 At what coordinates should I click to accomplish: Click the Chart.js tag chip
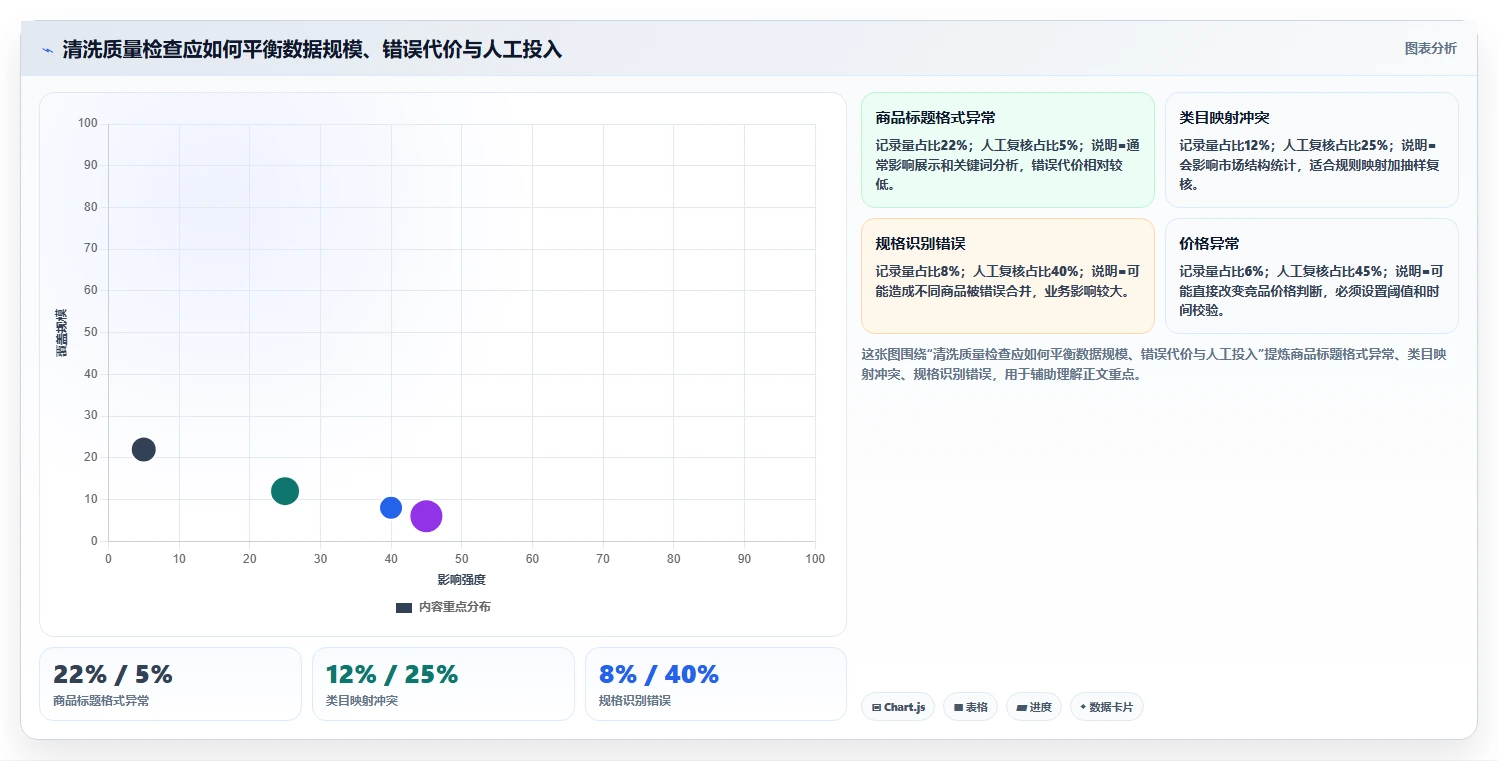[x=898, y=707]
